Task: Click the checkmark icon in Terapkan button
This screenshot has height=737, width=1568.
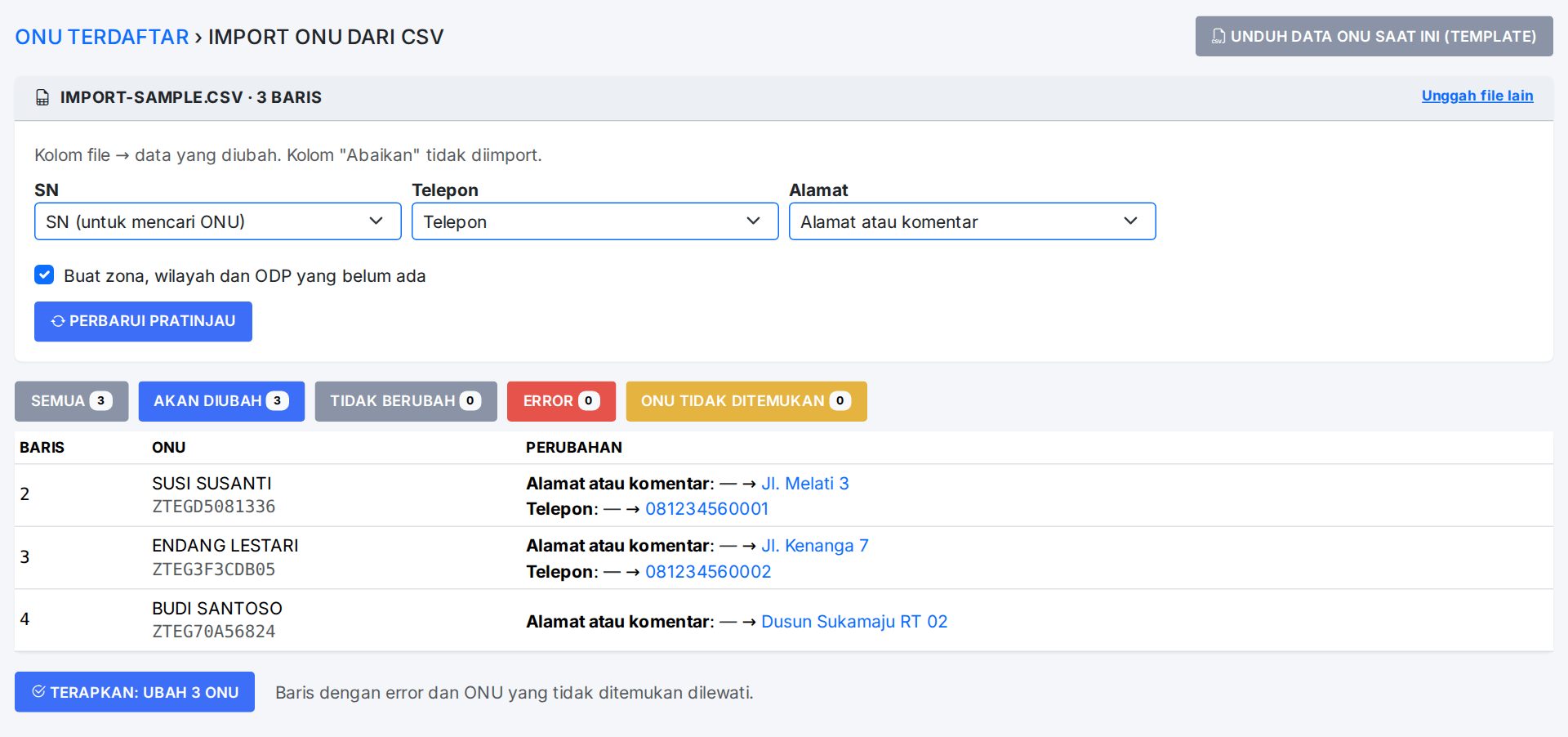Action: tap(38, 692)
